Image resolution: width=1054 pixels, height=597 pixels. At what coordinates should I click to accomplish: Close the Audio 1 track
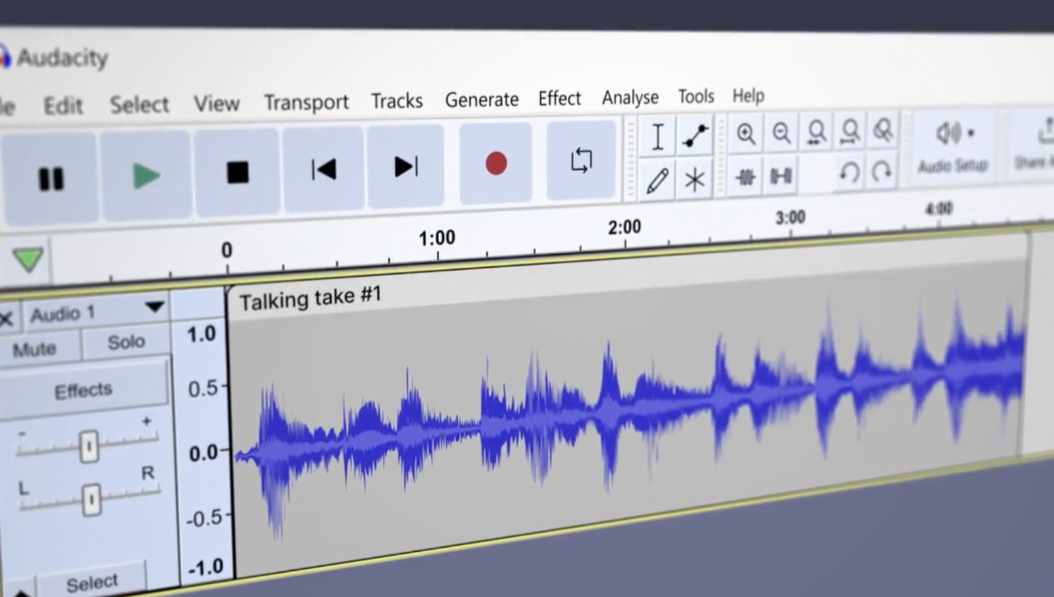click(7, 318)
